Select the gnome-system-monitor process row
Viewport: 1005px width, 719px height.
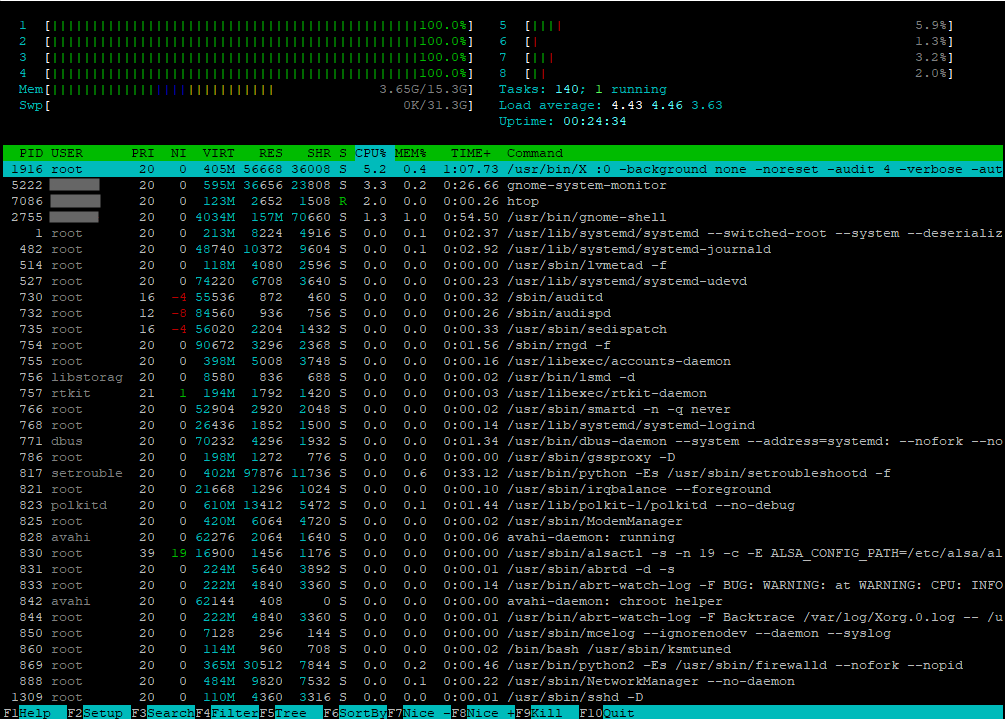[x=502, y=185]
